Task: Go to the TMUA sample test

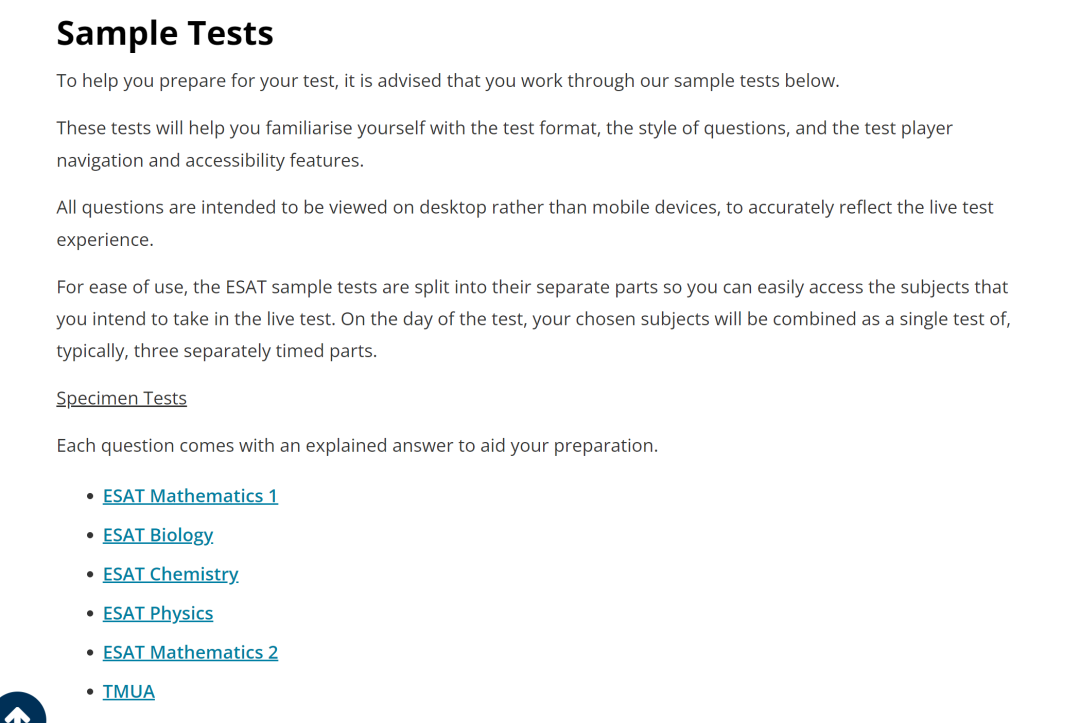Action: [129, 691]
